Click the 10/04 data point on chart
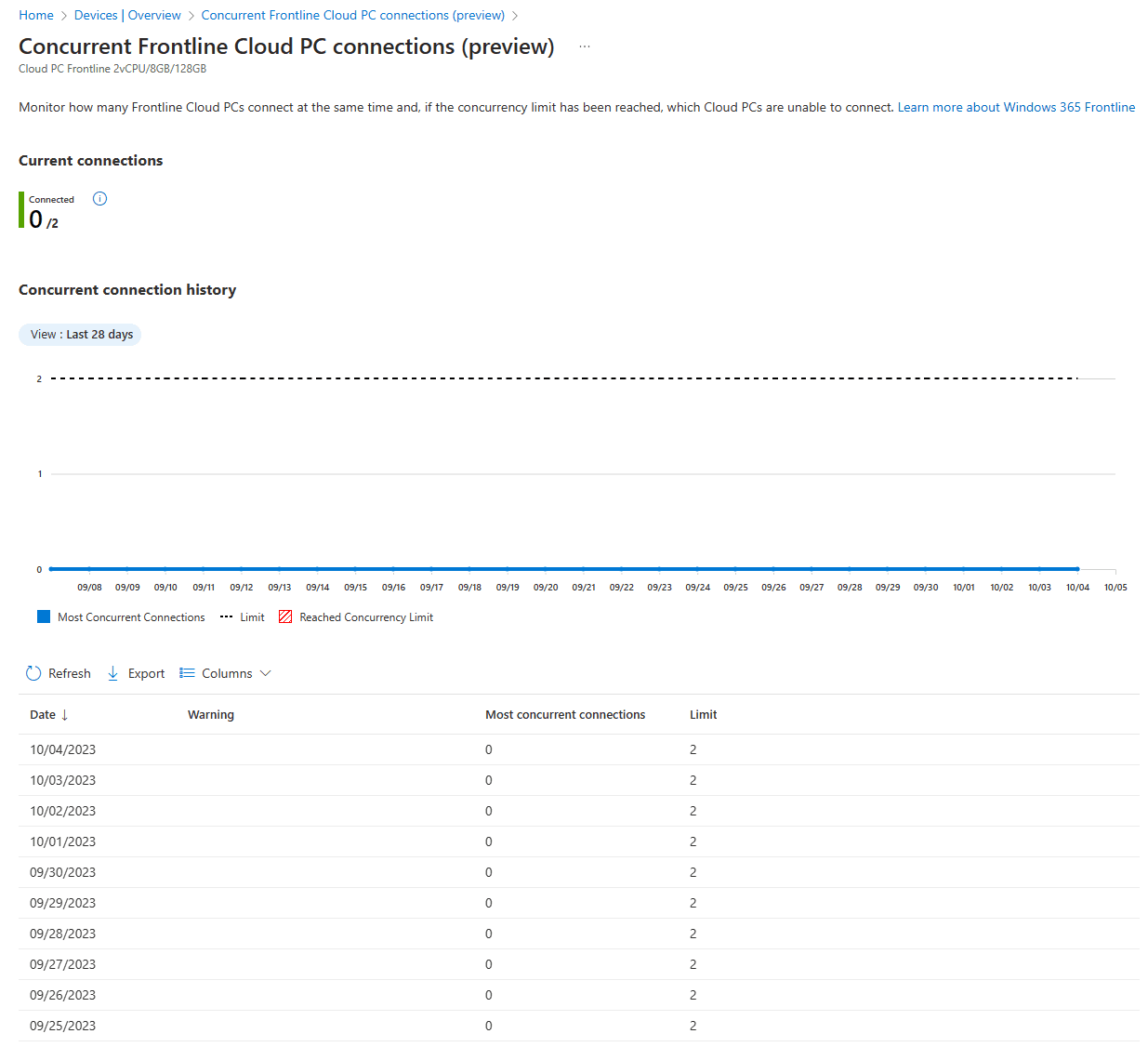This screenshot has width=1148, height=1047. [1077, 569]
